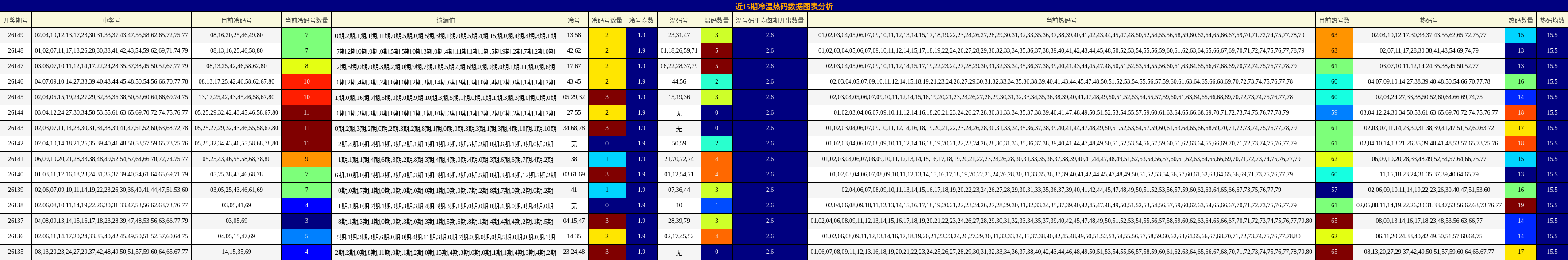The height and width of the screenshot is (260, 1568).
Task: Click the 冷号 column header
Action: coord(574,20)
